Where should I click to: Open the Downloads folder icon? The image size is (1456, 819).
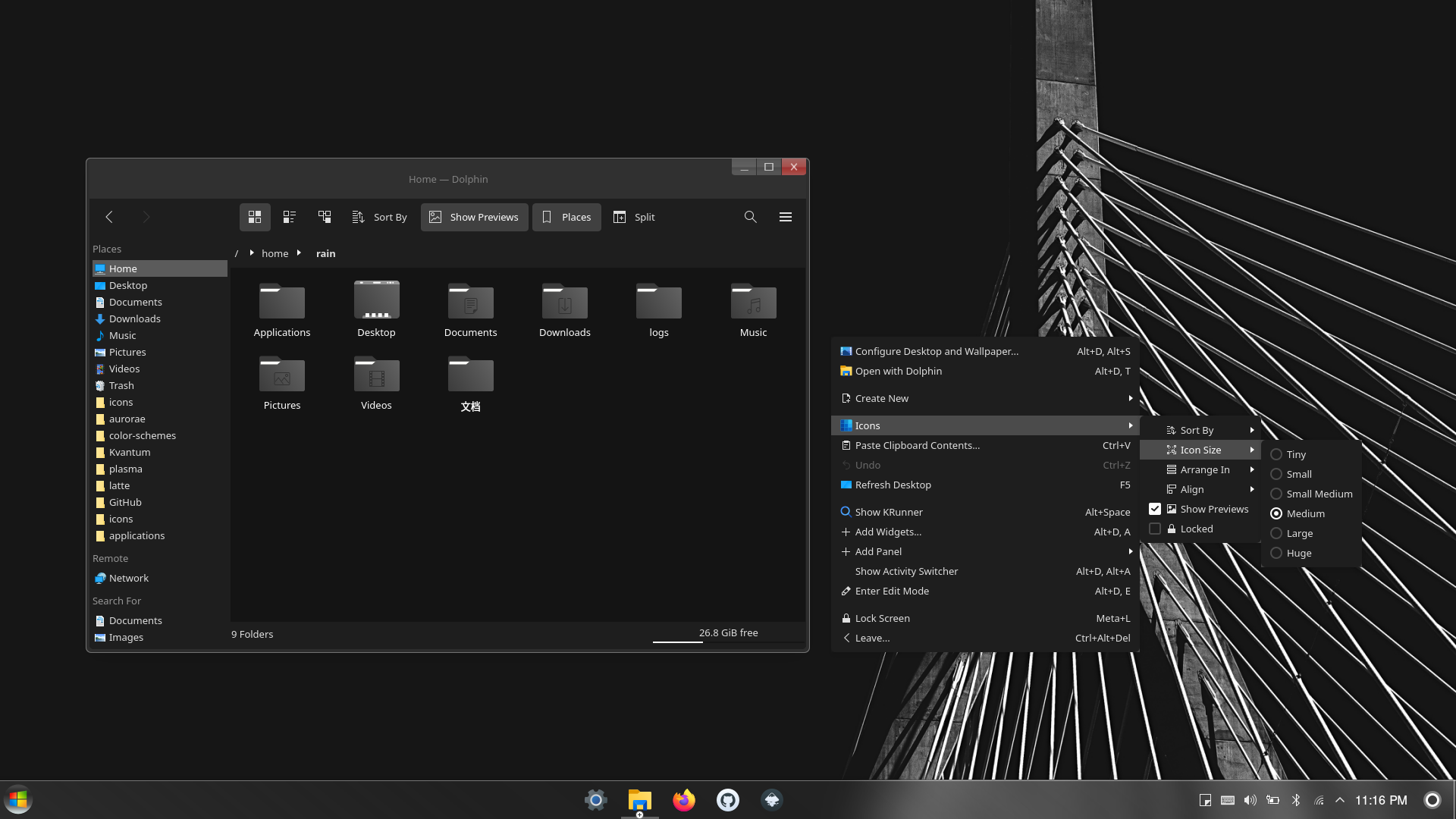pyautogui.click(x=565, y=310)
